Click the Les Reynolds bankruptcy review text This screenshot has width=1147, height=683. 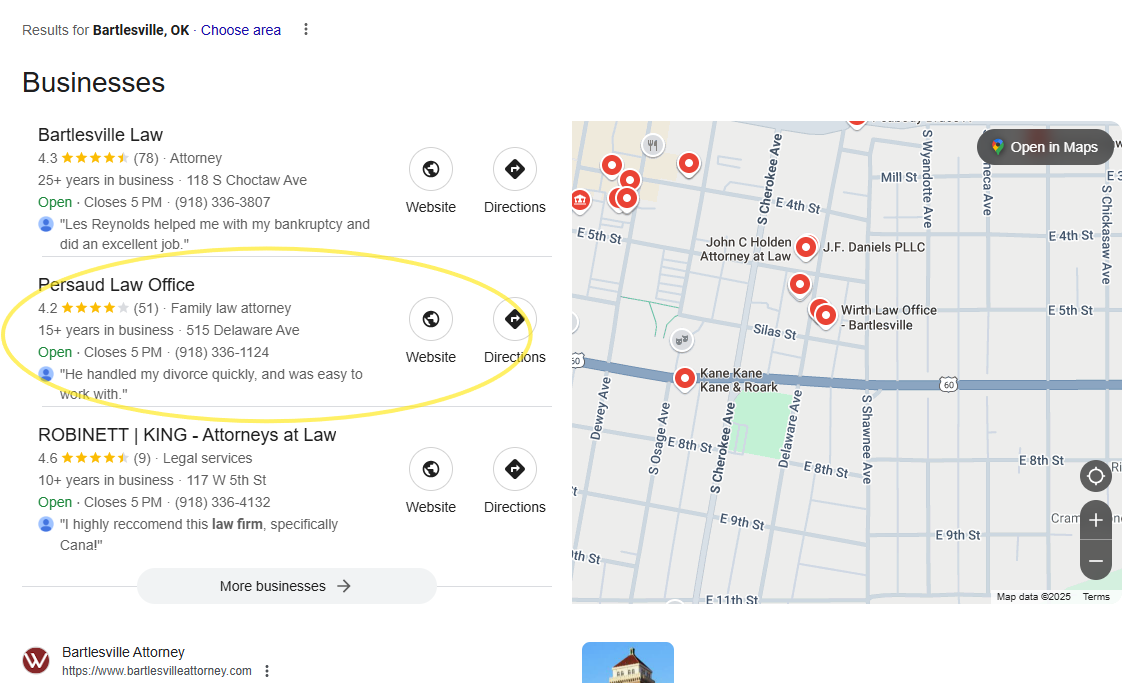pos(215,234)
